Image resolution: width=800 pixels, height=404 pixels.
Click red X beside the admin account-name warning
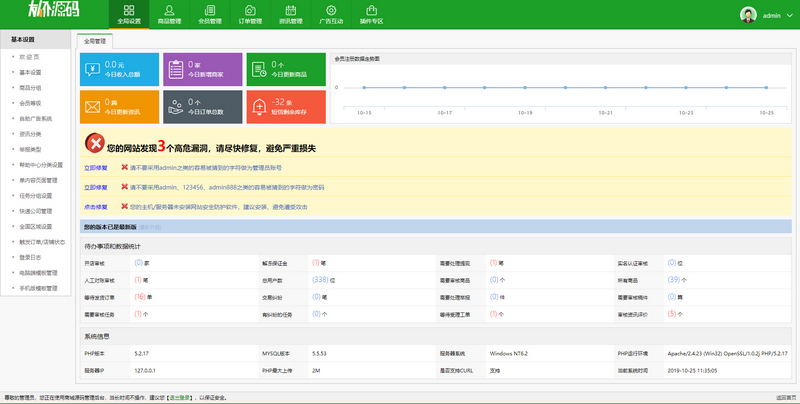point(124,167)
